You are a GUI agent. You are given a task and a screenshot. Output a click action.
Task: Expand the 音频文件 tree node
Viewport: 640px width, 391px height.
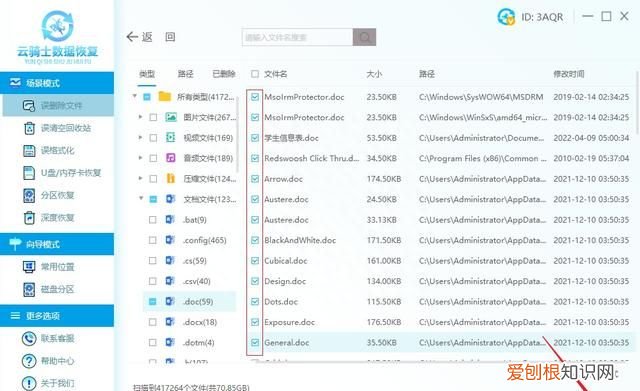pos(140,158)
